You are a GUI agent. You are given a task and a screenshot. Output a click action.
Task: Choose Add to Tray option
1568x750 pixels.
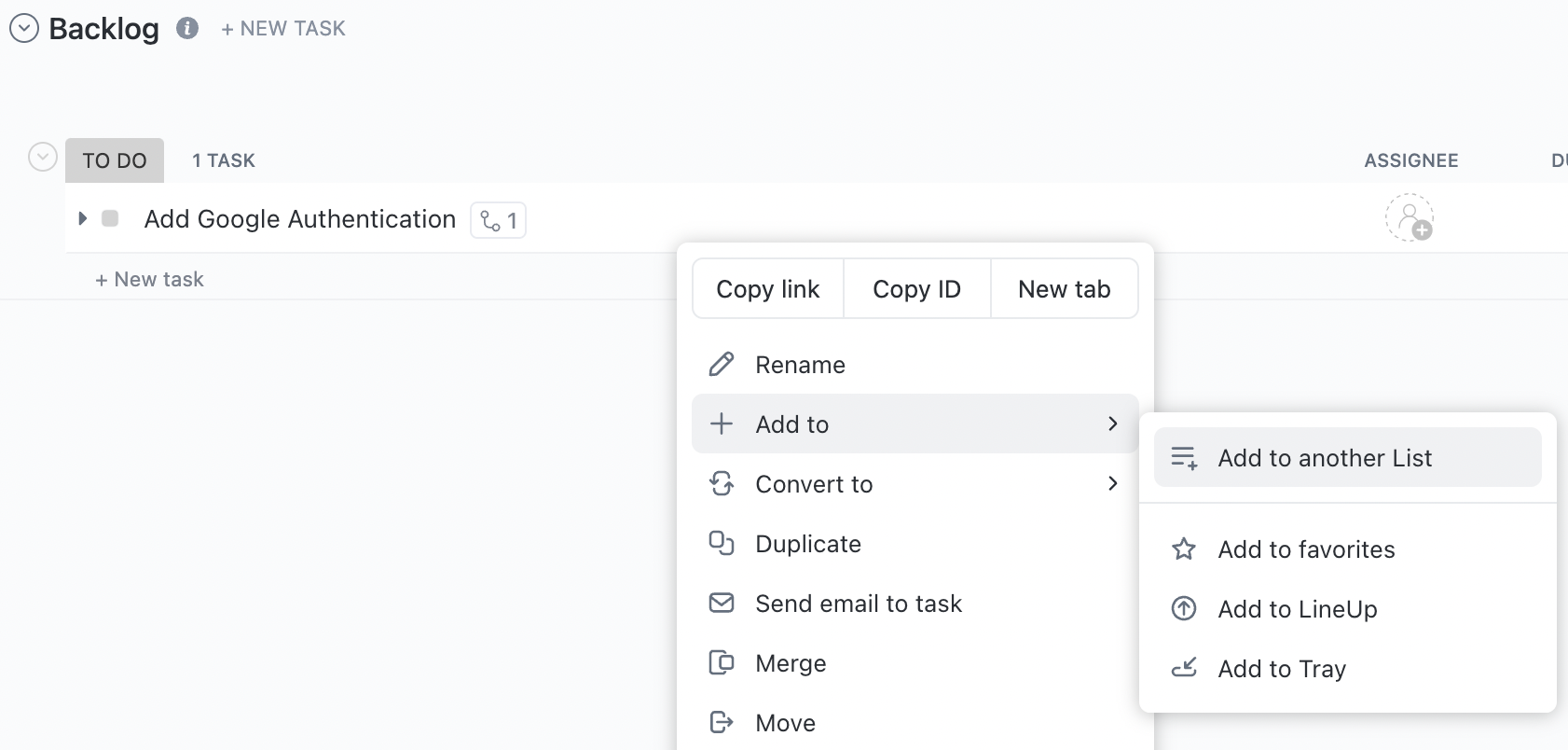pos(1282,669)
